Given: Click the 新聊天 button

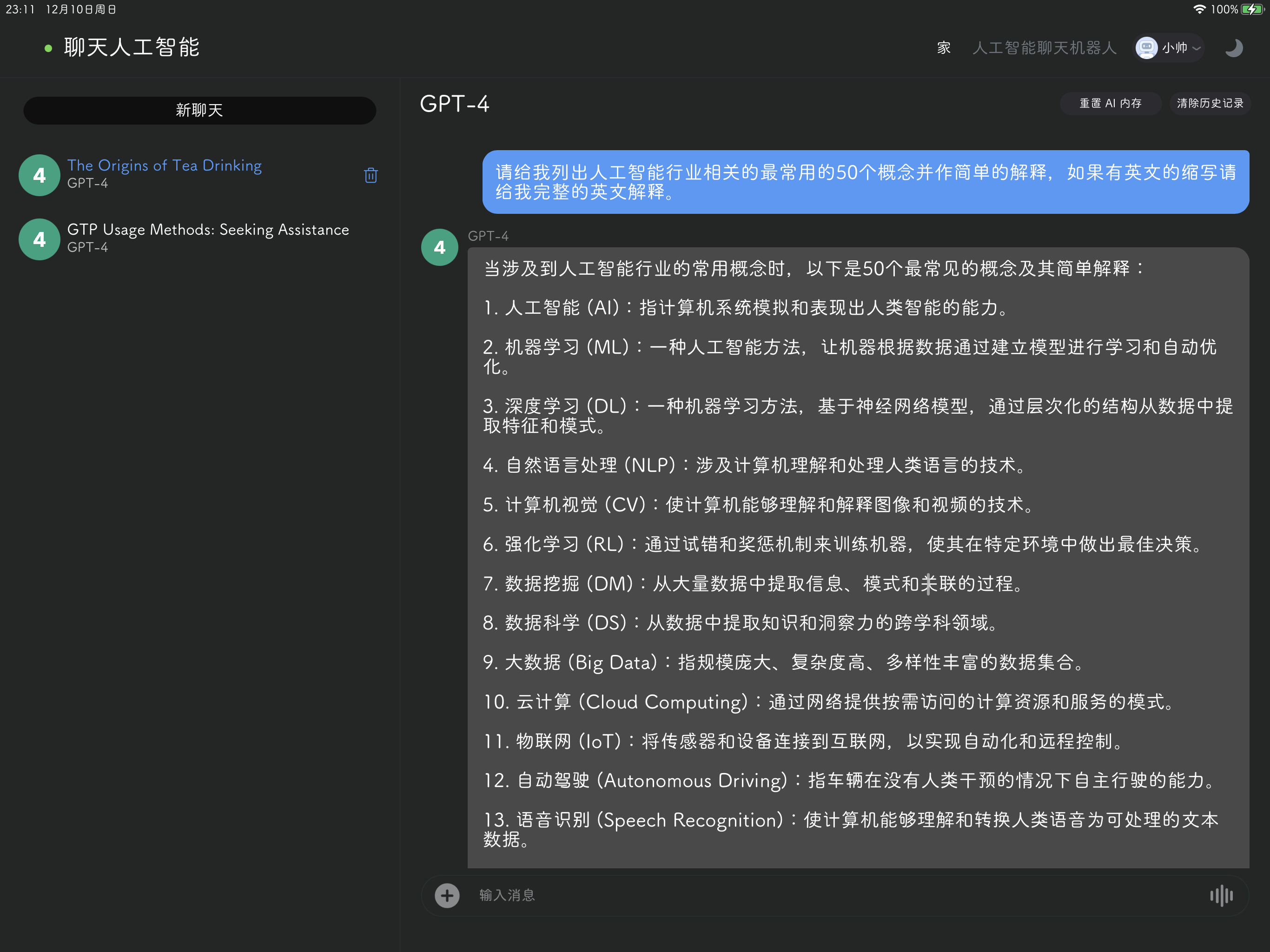Looking at the screenshot, I should [199, 110].
